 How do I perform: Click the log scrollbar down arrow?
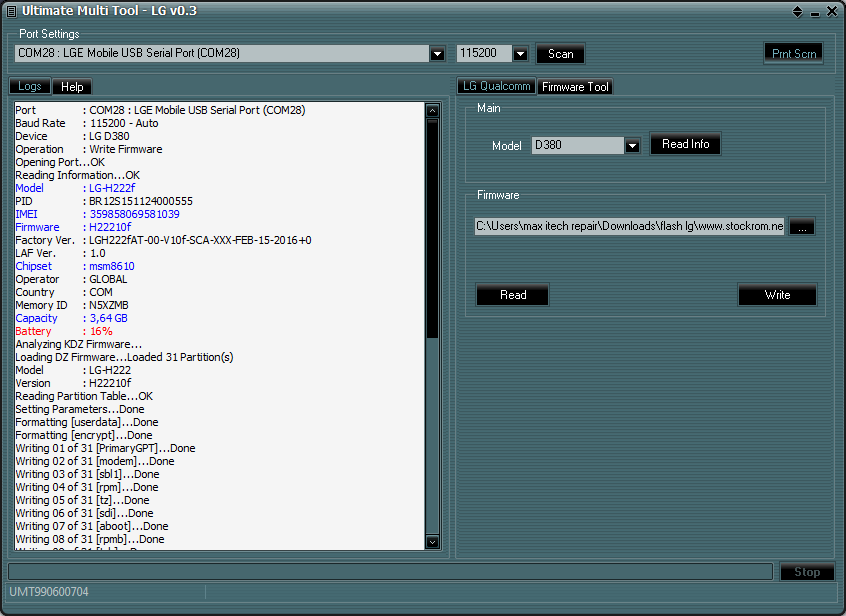click(x=432, y=542)
